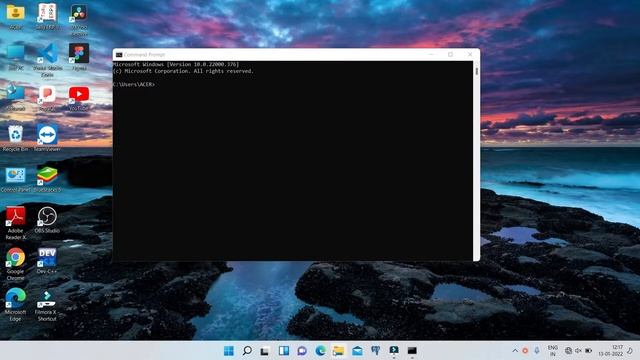Launch OBS Studio from desktop
Image resolution: width=640 pixels, height=360 pixels.
[47, 220]
